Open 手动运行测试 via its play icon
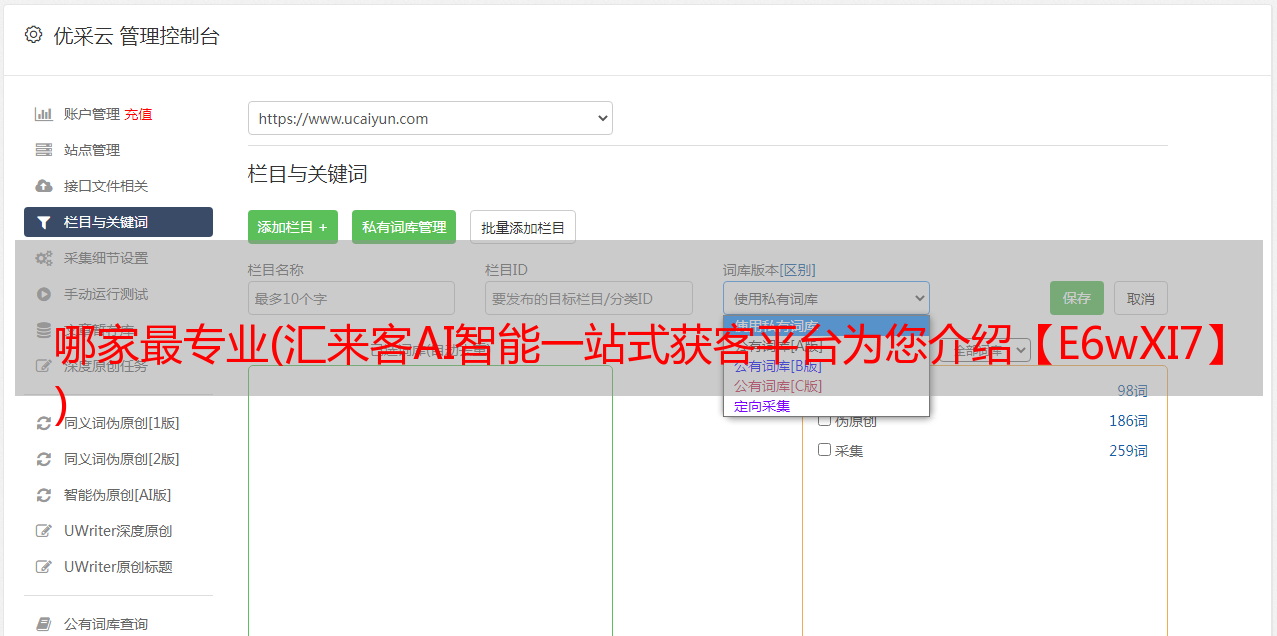 click(44, 294)
